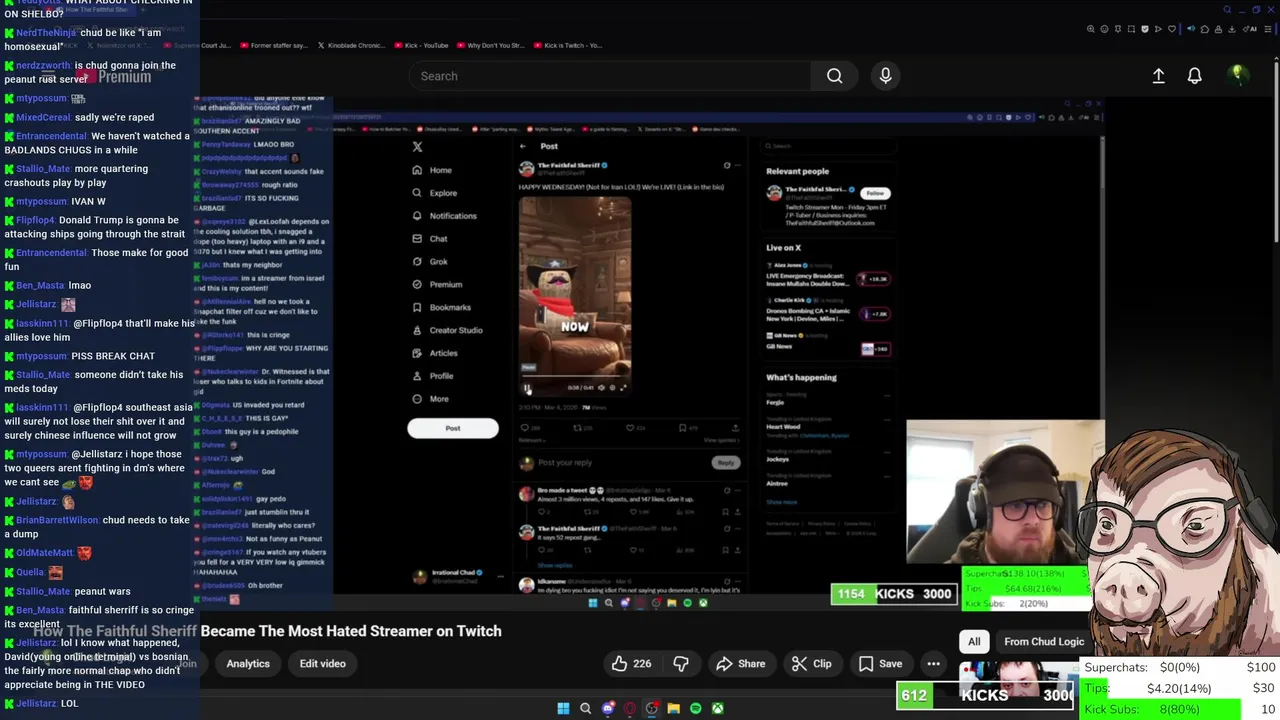Click the X logo in embedded page

[417, 147]
